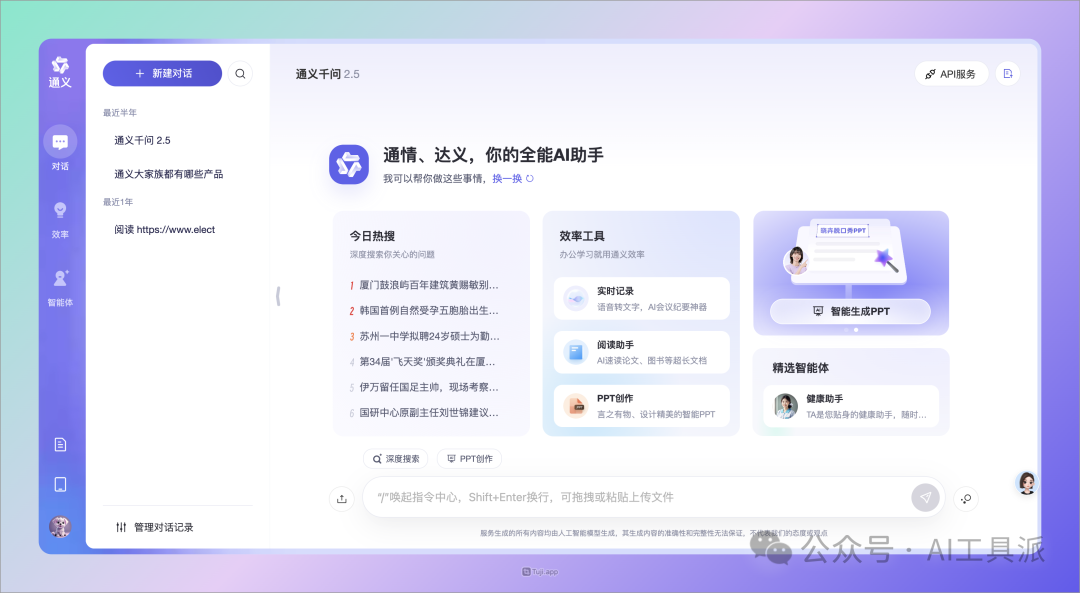Click the 精选智能体 heading
This screenshot has width=1080, height=593.
pyautogui.click(x=800, y=368)
